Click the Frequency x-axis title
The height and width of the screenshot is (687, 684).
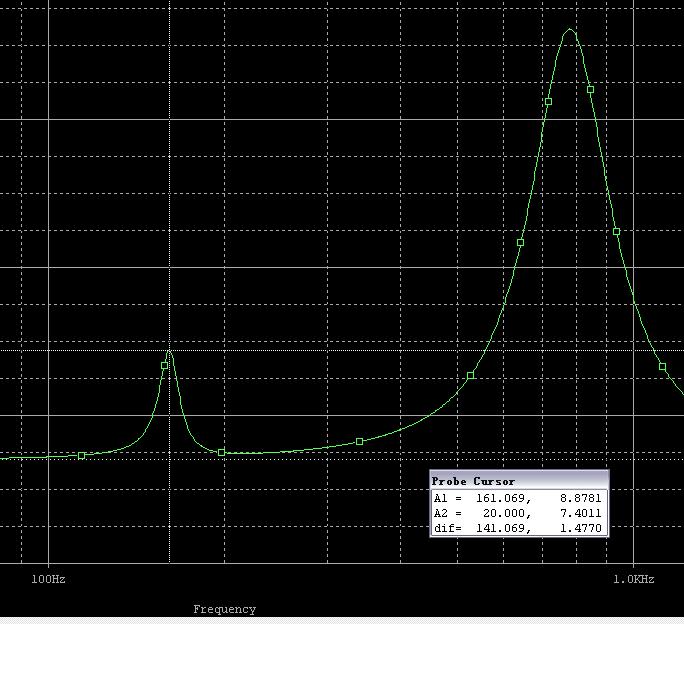[x=224, y=609]
